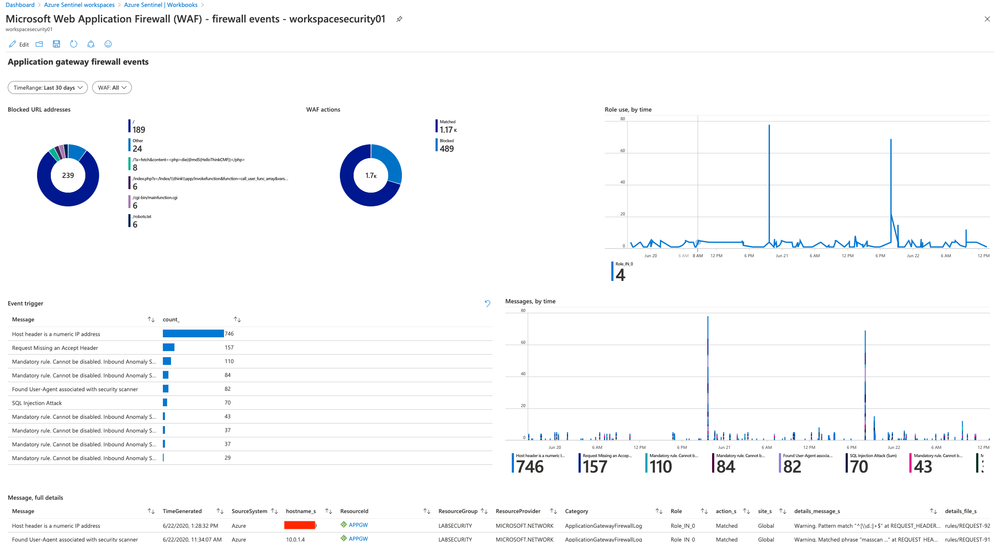The image size is (999, 542).
Task: Click the Refresh circular arrow icon
Action: pyautogui.click(x=73, y=44)
